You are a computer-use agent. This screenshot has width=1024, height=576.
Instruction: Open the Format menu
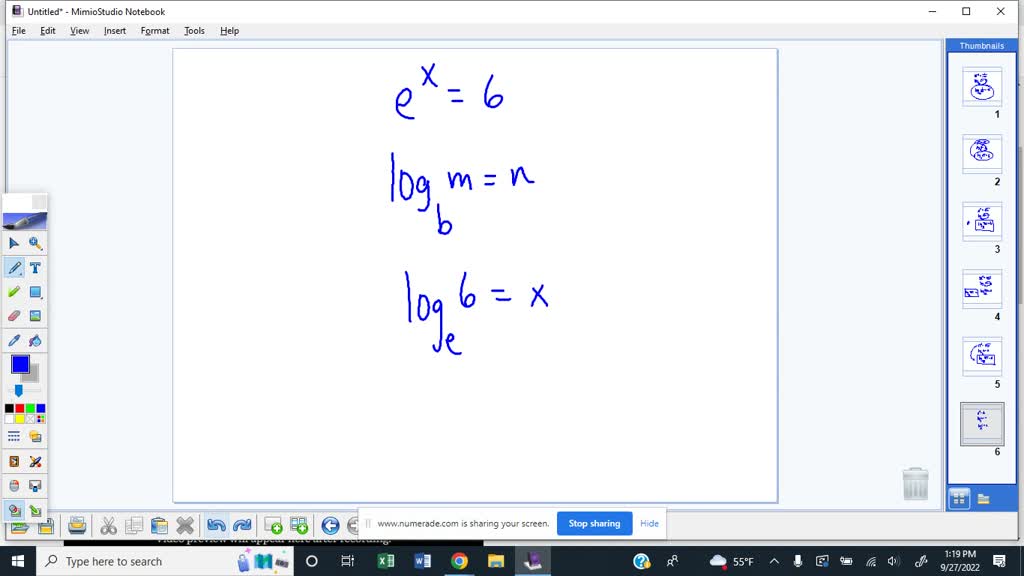[x=154, y=30]
